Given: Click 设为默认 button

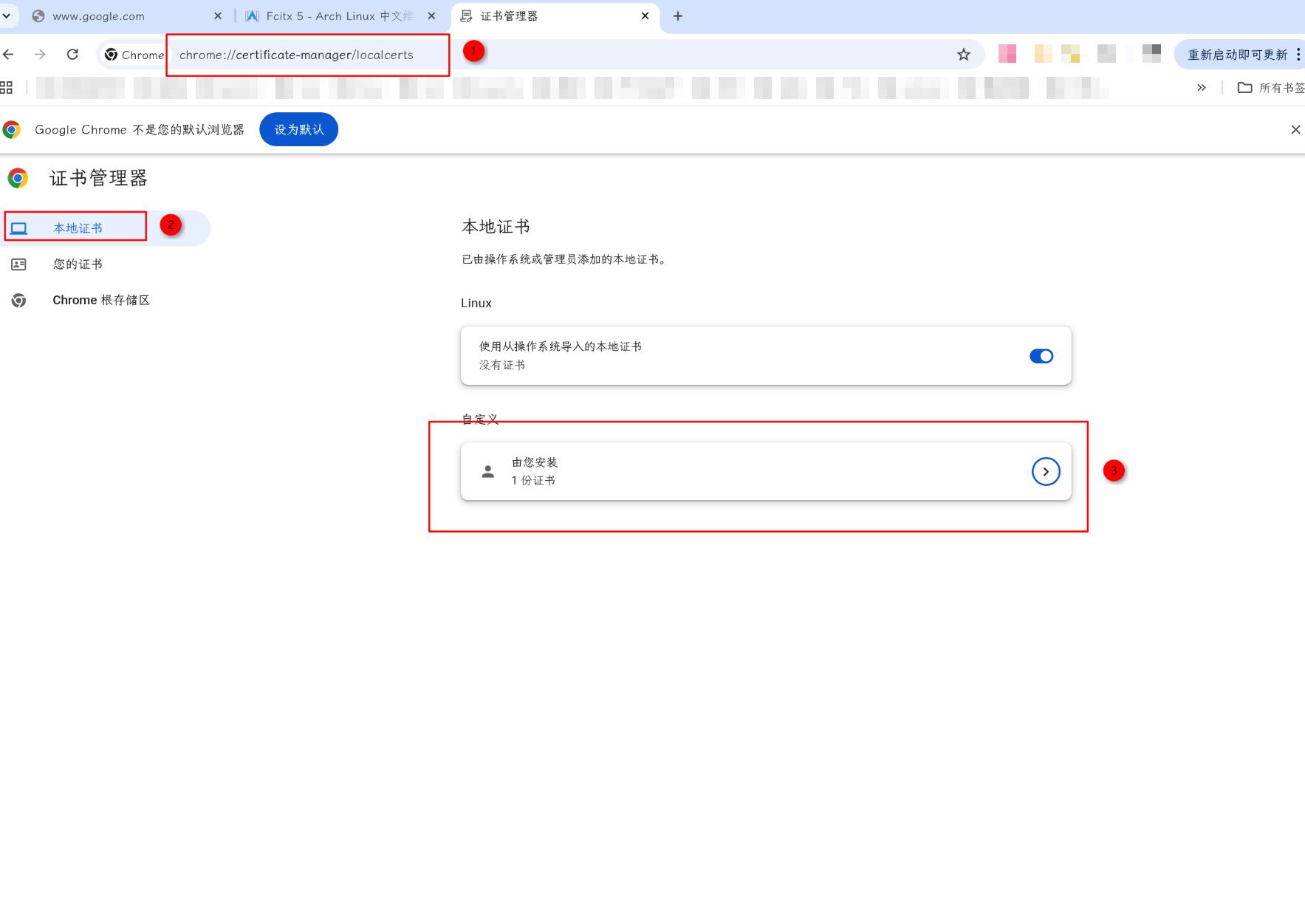Looking at the screenshot, I should click(298, 129).
